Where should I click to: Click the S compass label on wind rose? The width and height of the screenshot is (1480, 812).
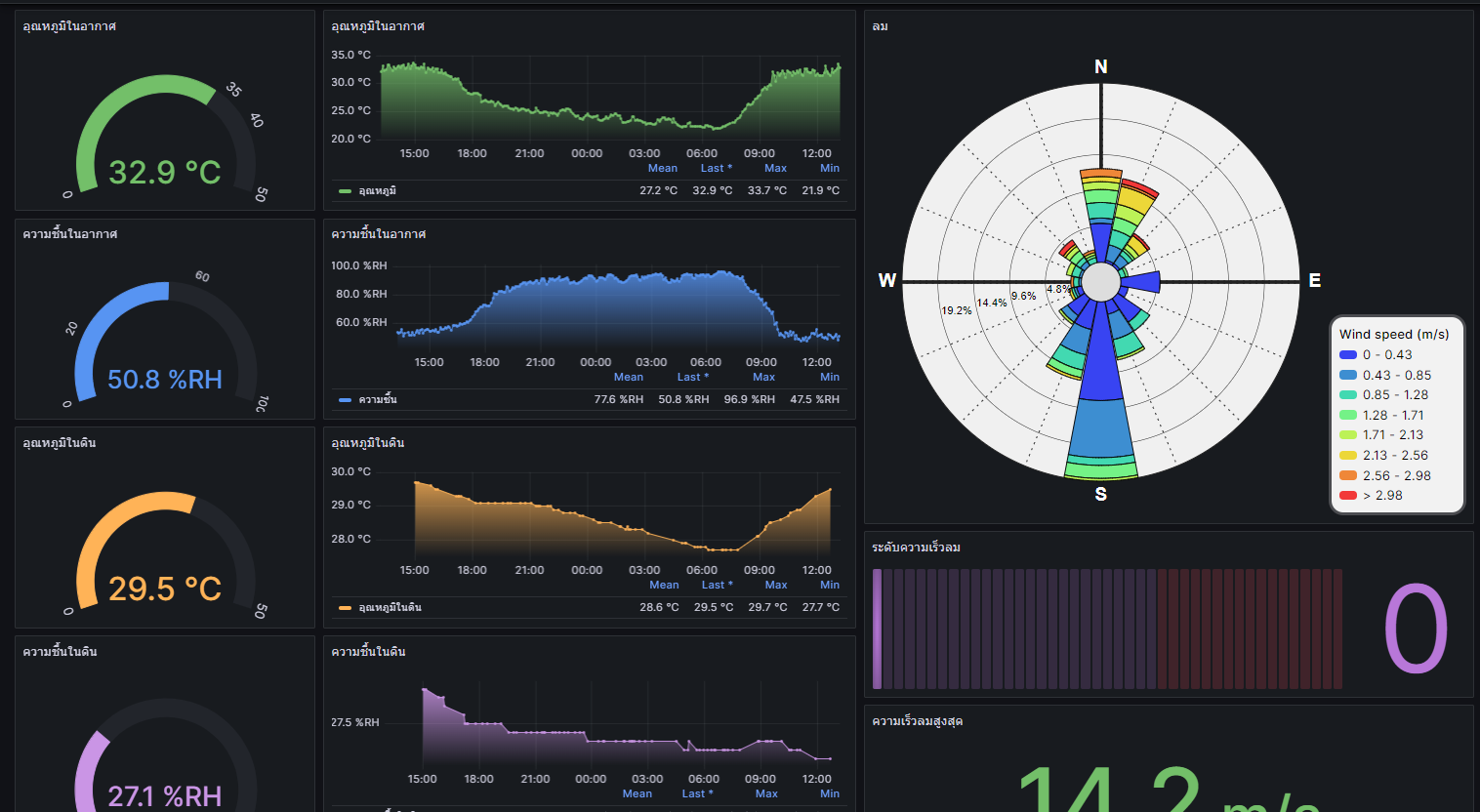1101,495
